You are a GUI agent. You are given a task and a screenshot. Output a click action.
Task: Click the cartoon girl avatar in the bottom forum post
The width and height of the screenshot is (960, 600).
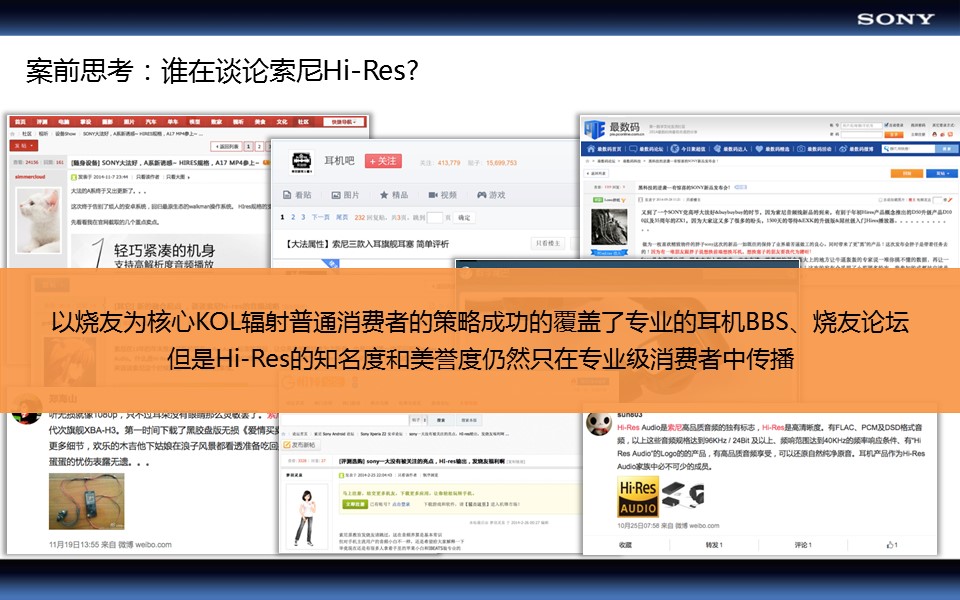coord(306,517)
